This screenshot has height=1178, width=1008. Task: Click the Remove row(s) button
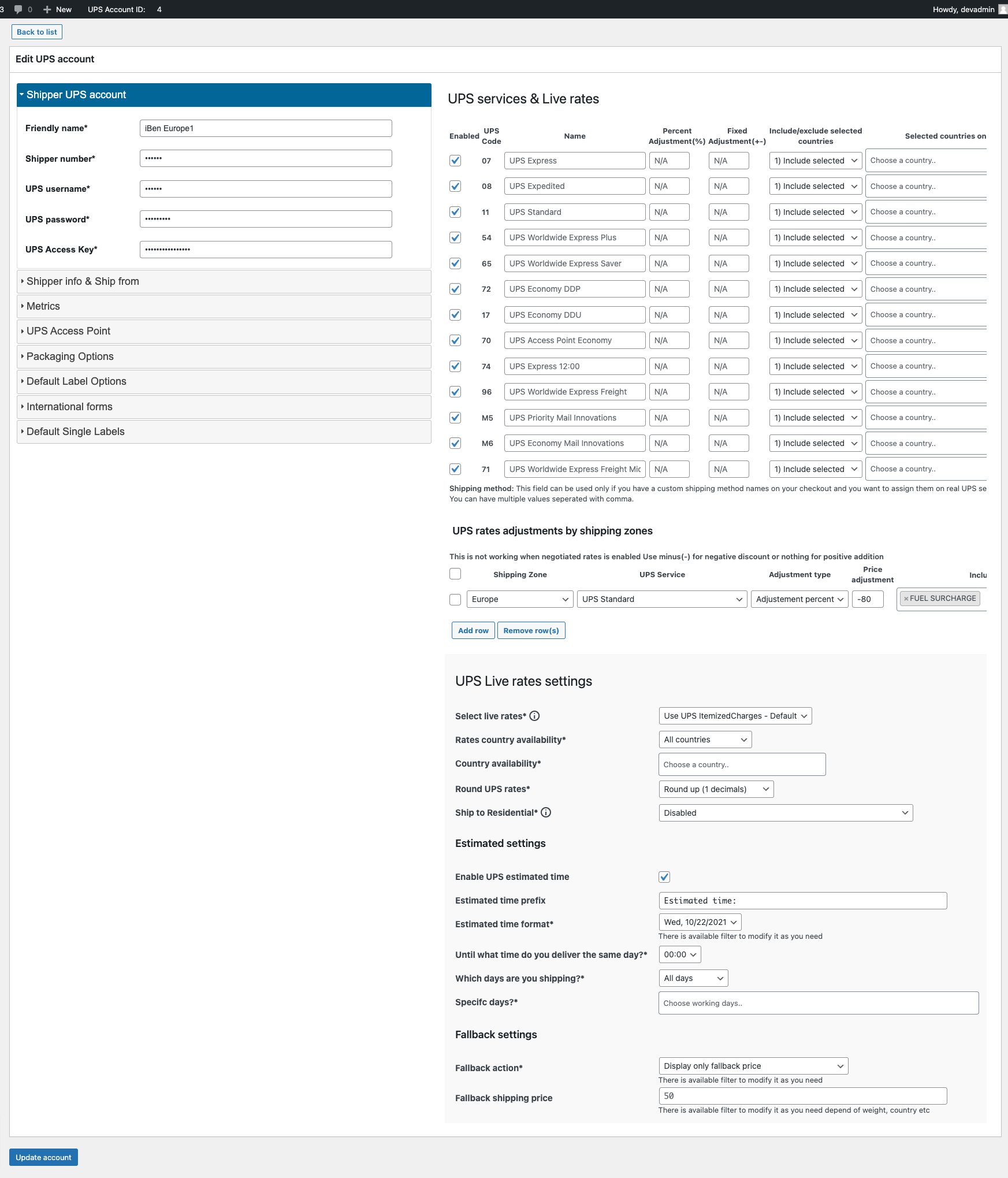pos(531,630)
